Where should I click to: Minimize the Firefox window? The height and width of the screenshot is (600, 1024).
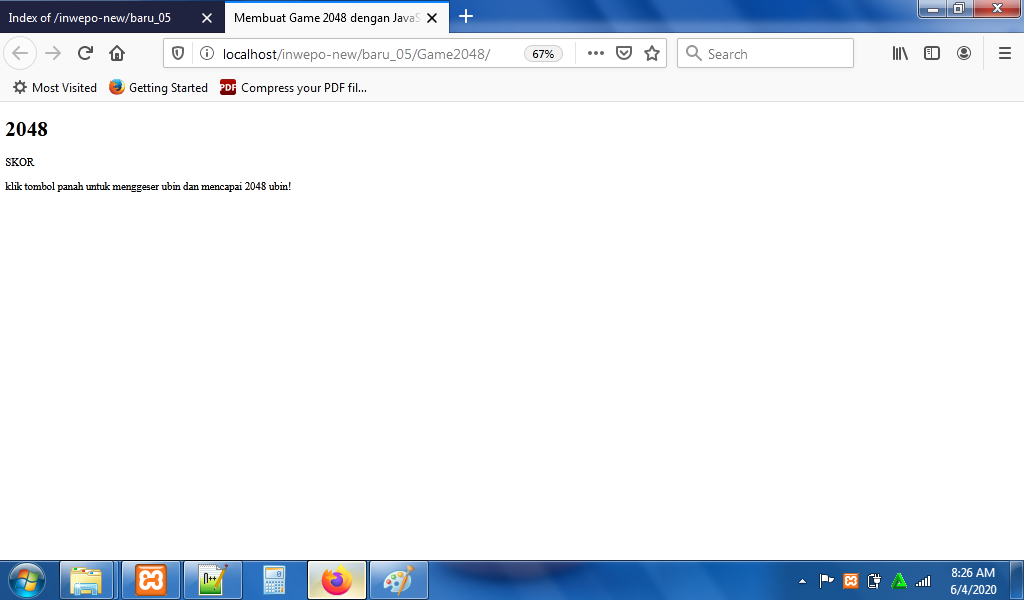(x=933, y=8)
